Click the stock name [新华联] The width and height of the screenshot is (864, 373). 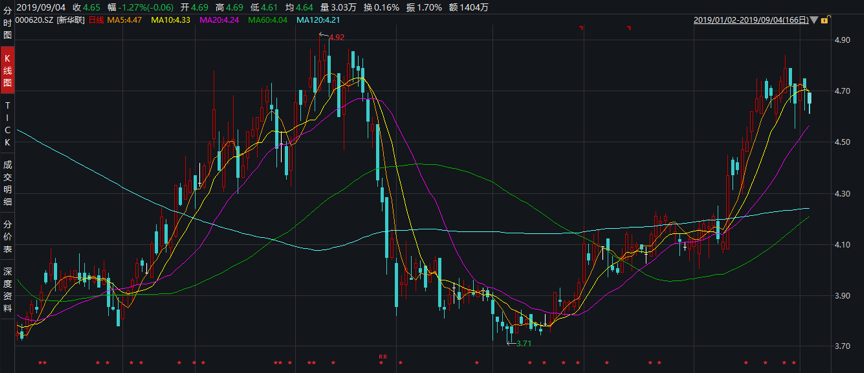pos(71,20)
